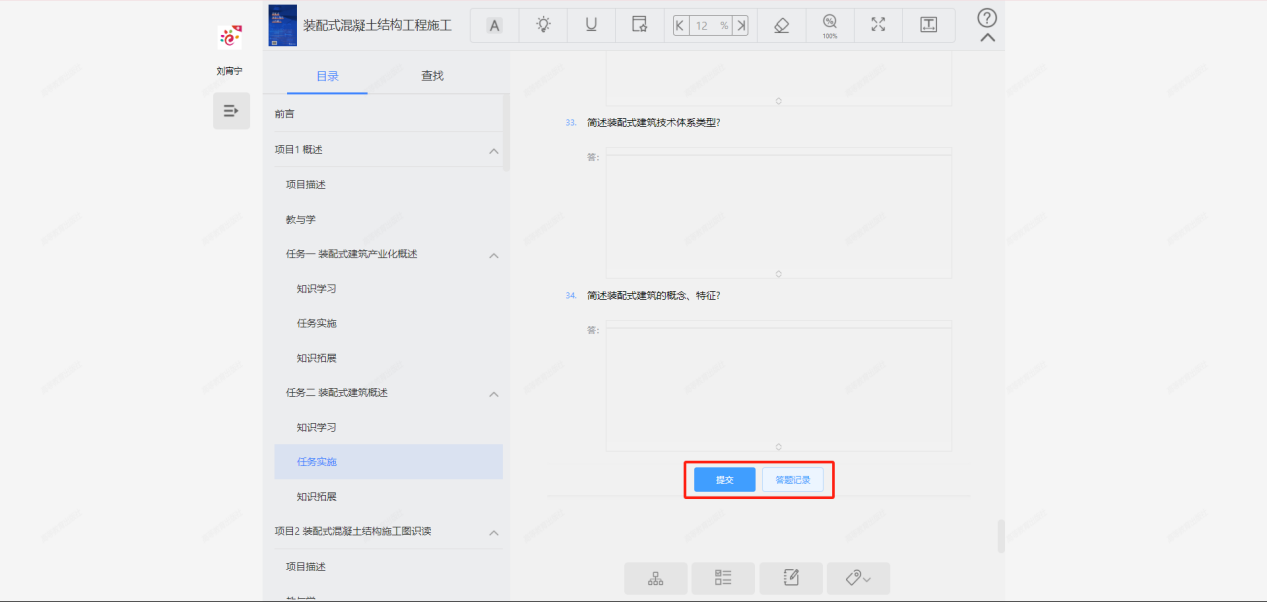
Task: Toggle the sidebar panel collapse button
Action: coord(231,111)
